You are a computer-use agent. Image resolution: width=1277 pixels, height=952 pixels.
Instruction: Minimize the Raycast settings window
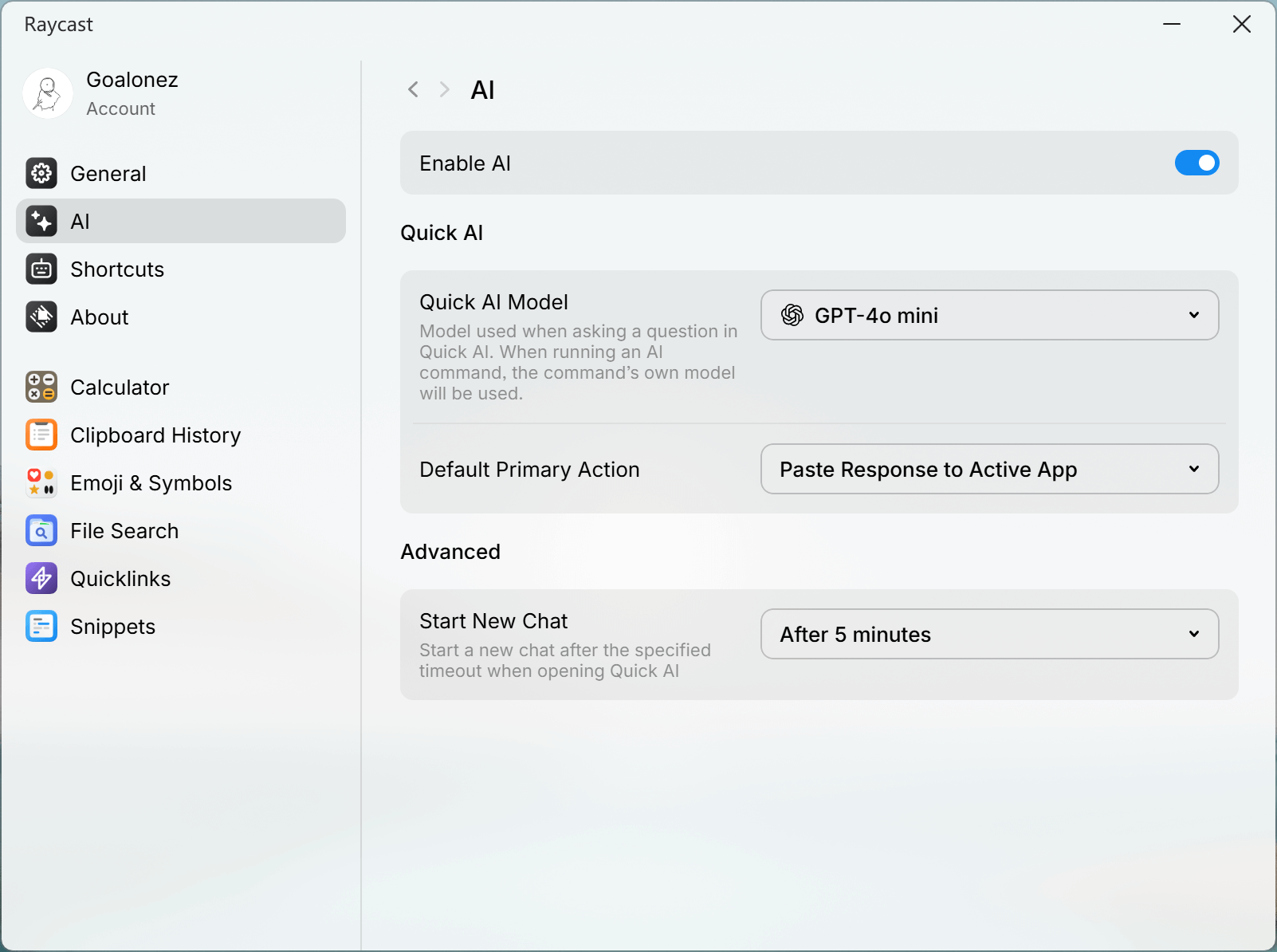click(x=1172, y=24)
